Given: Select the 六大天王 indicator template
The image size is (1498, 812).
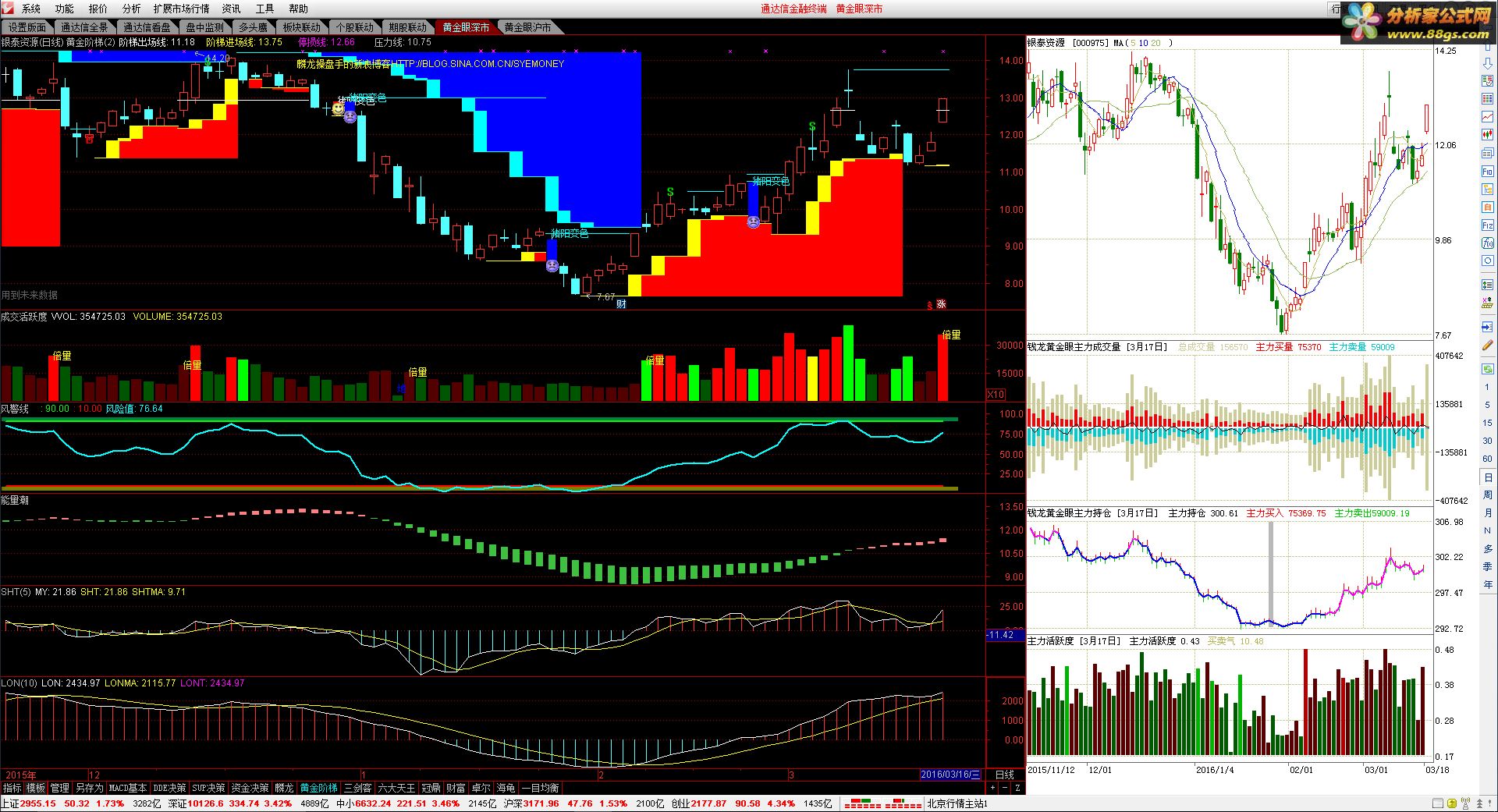Looking at the screenshot, I should point(396,788).
